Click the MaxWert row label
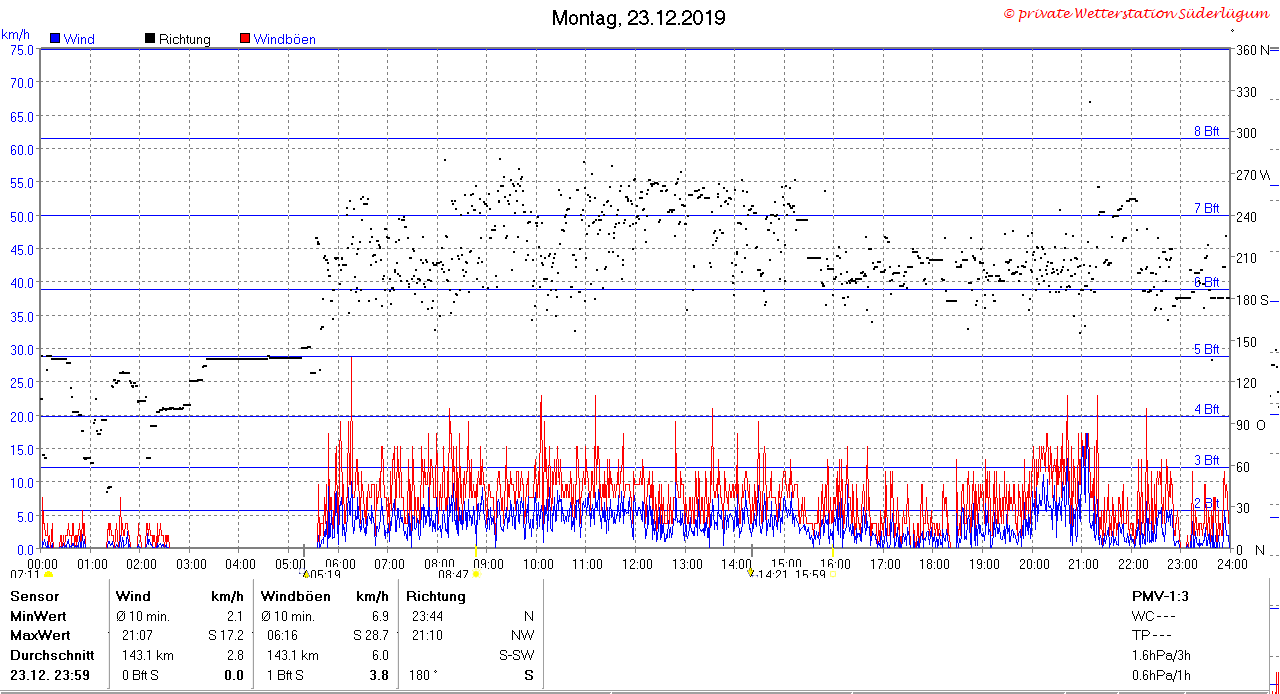The height and width of the screenshot is (694, 1280). pos(38,635)
